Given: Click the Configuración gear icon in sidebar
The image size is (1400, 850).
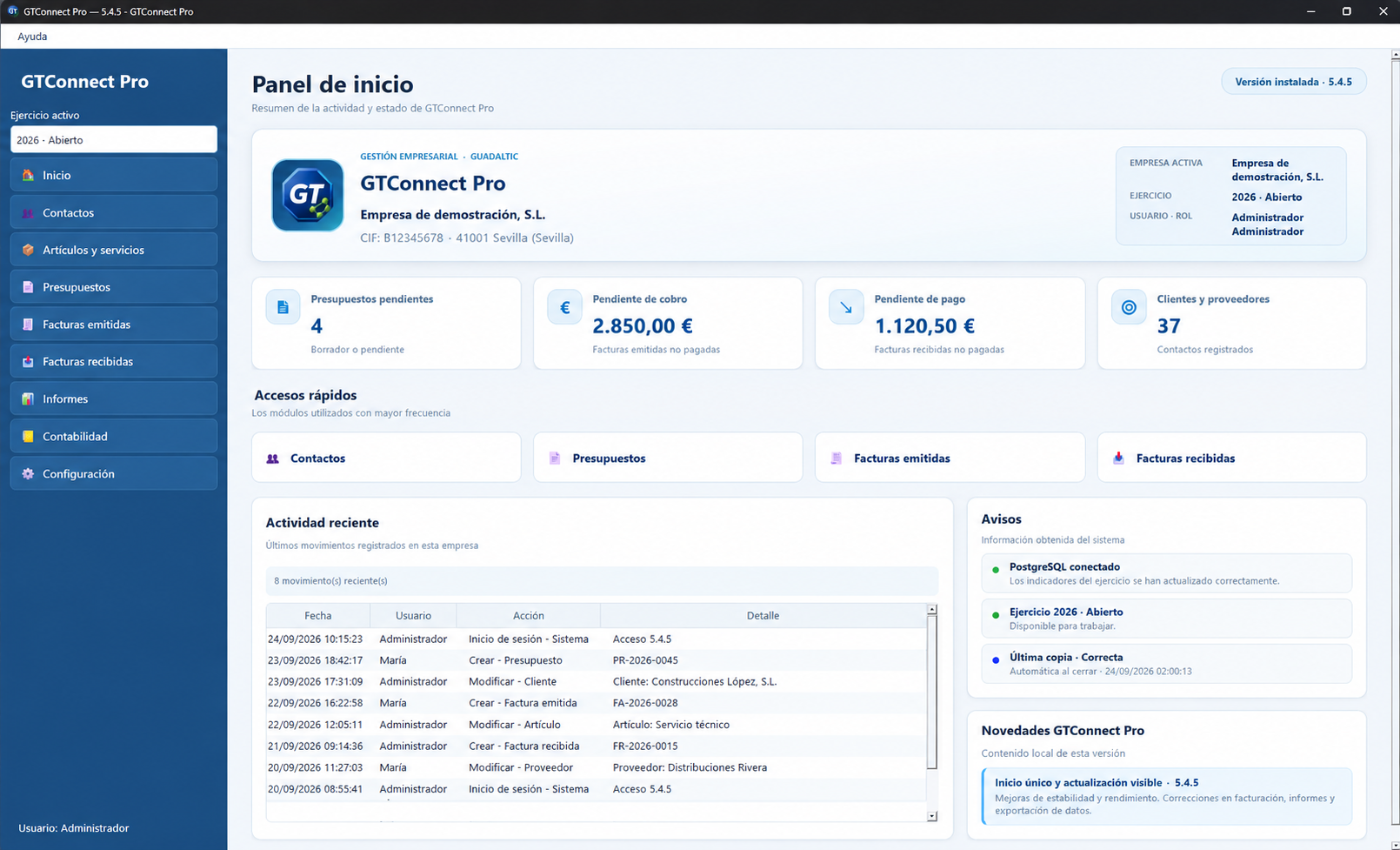Looking at the screenshot, I should point(28,473).
